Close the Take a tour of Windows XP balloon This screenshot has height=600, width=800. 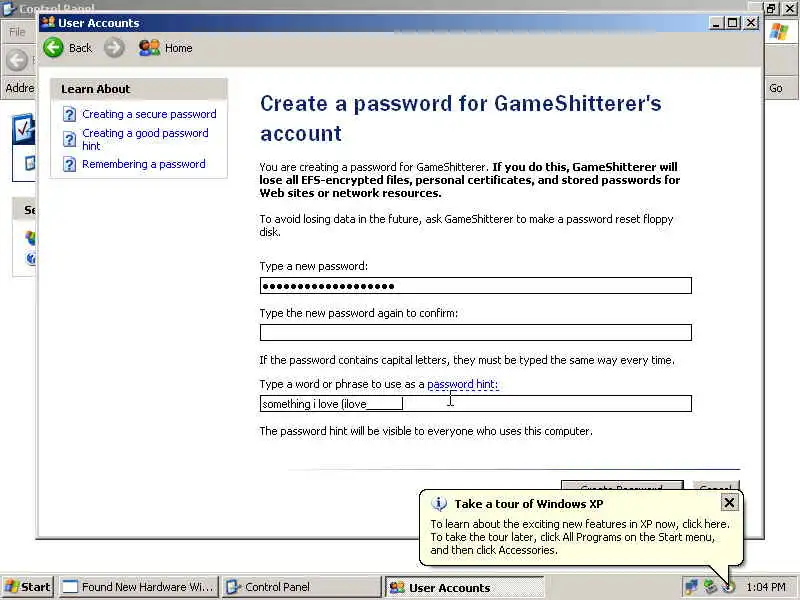729,503
